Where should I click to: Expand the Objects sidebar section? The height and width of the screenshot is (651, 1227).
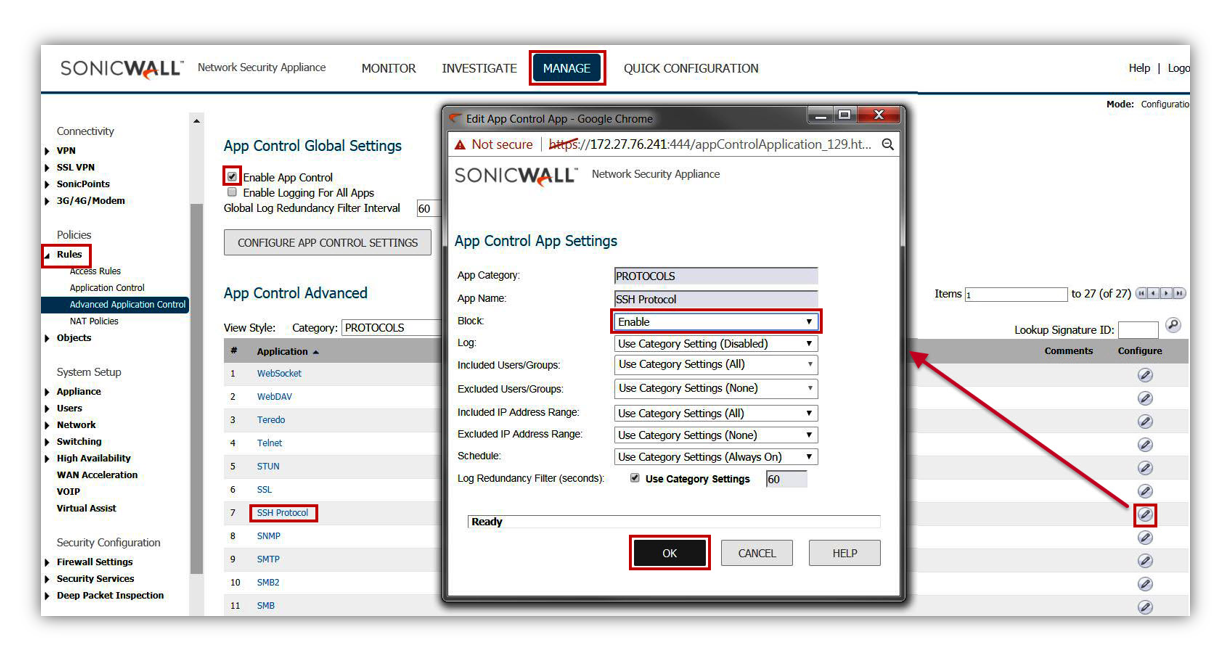(x=47, y=339)
